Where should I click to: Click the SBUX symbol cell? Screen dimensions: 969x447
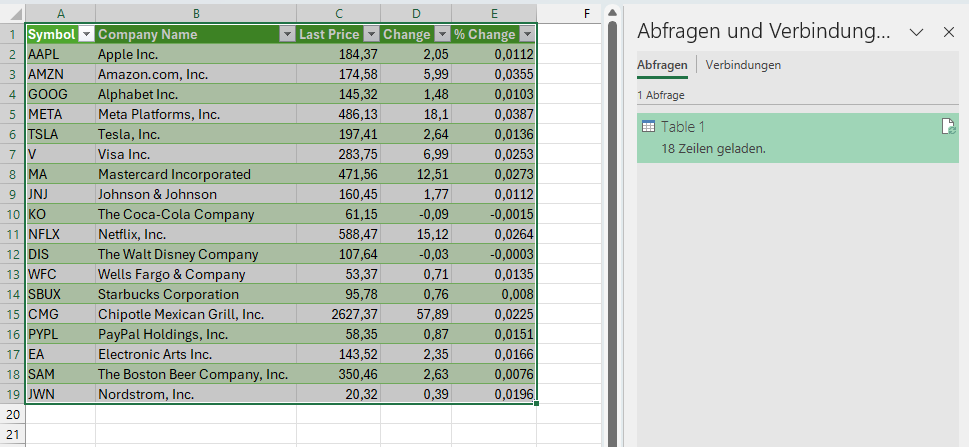[x=61, y=294]
